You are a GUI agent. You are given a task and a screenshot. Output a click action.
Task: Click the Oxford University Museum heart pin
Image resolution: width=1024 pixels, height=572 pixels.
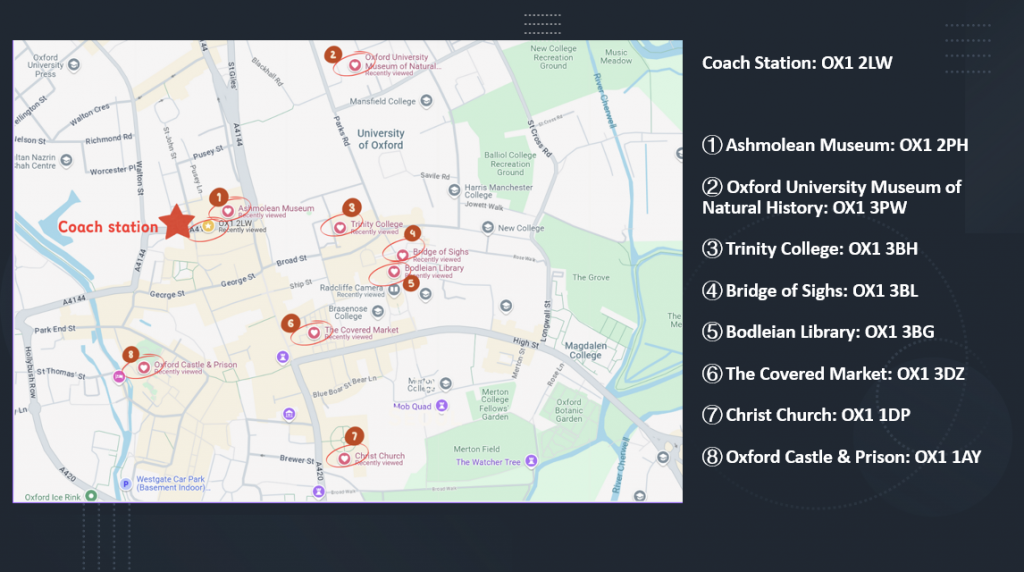pyautogui.click(x=354, y=63)
